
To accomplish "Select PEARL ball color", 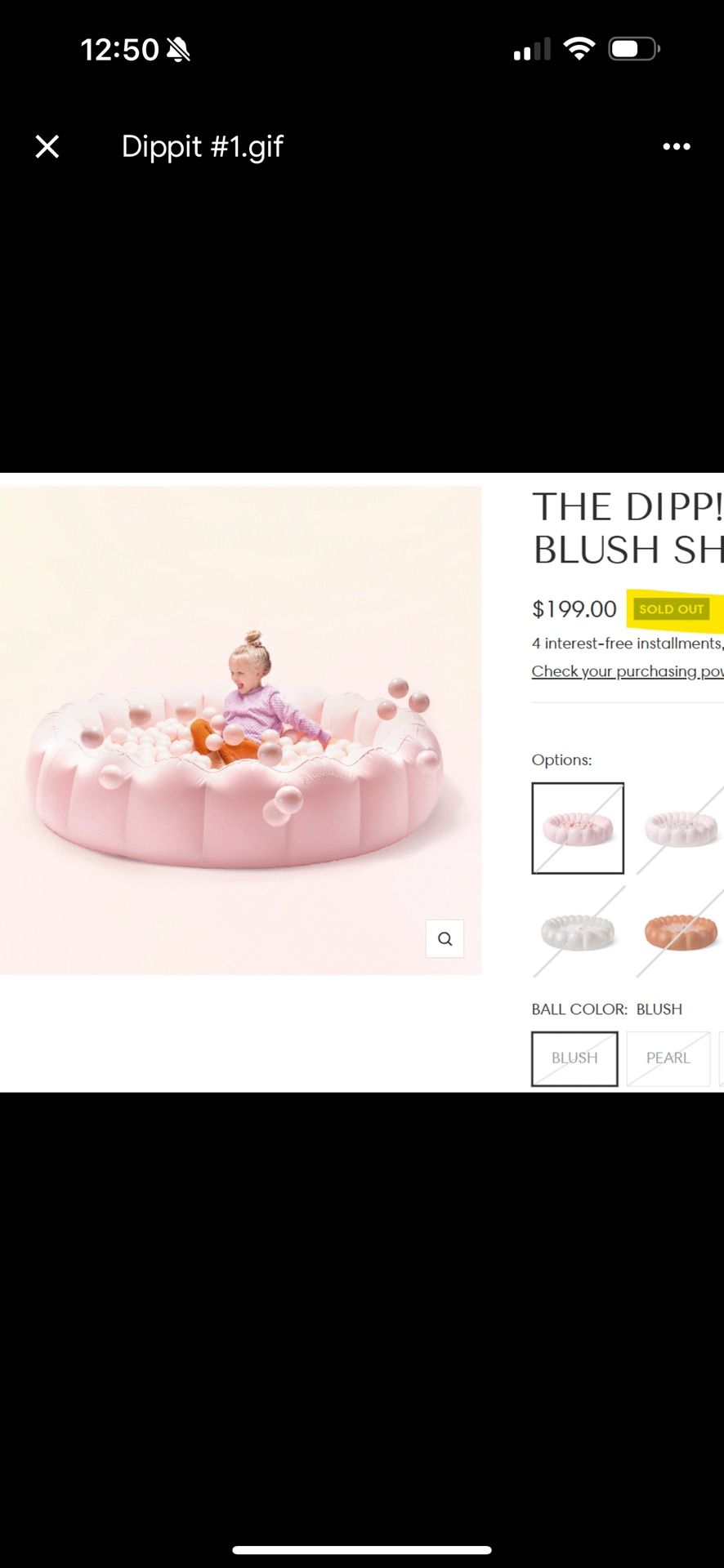I will pos(668,1058).
